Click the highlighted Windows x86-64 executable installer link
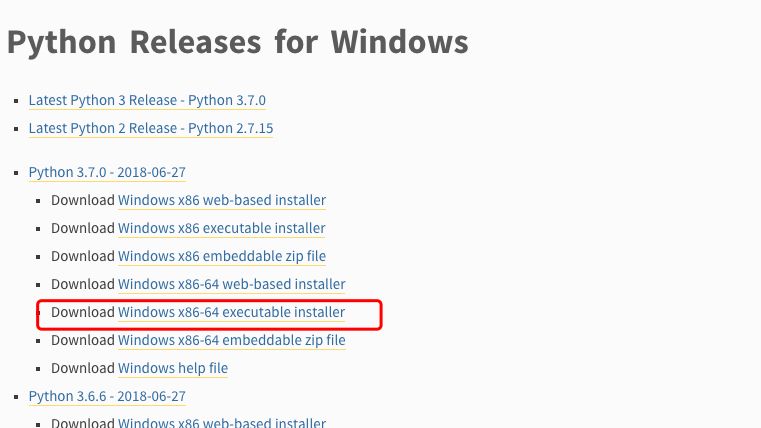The height and width of the screenshot is (428, 761). 232,313
